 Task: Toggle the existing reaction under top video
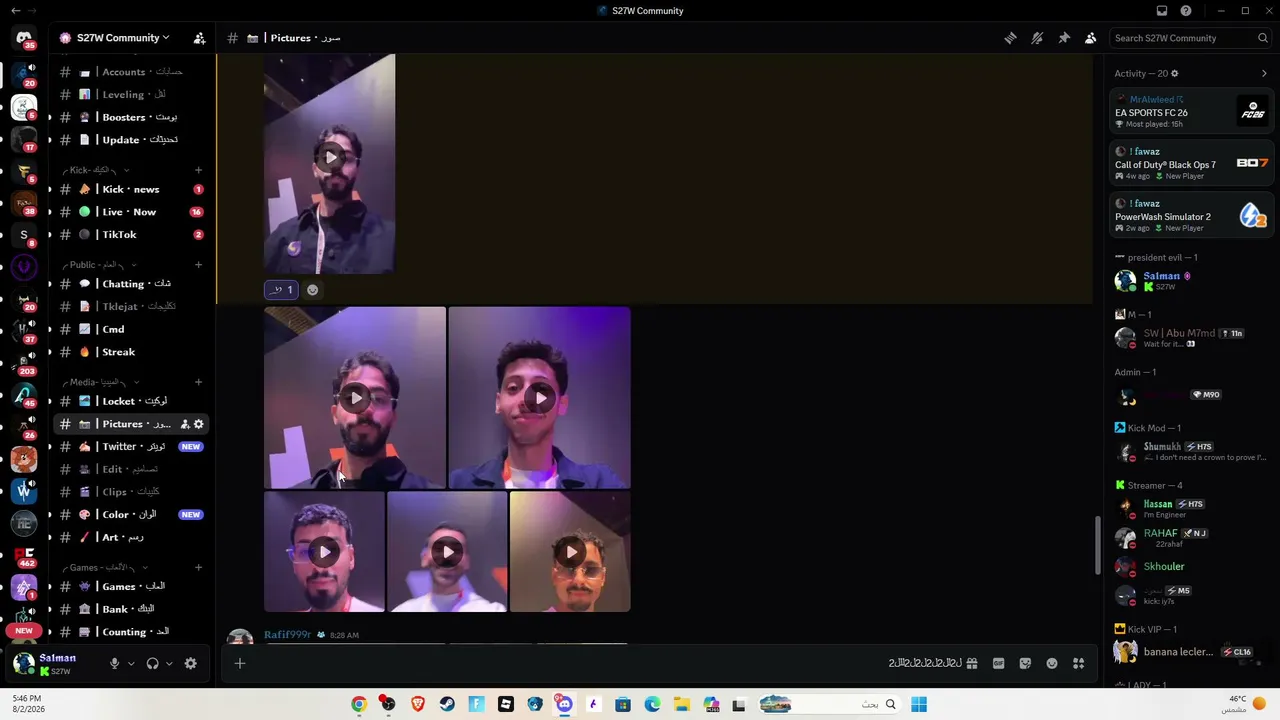pyautogui.click(x=281, y=290)
